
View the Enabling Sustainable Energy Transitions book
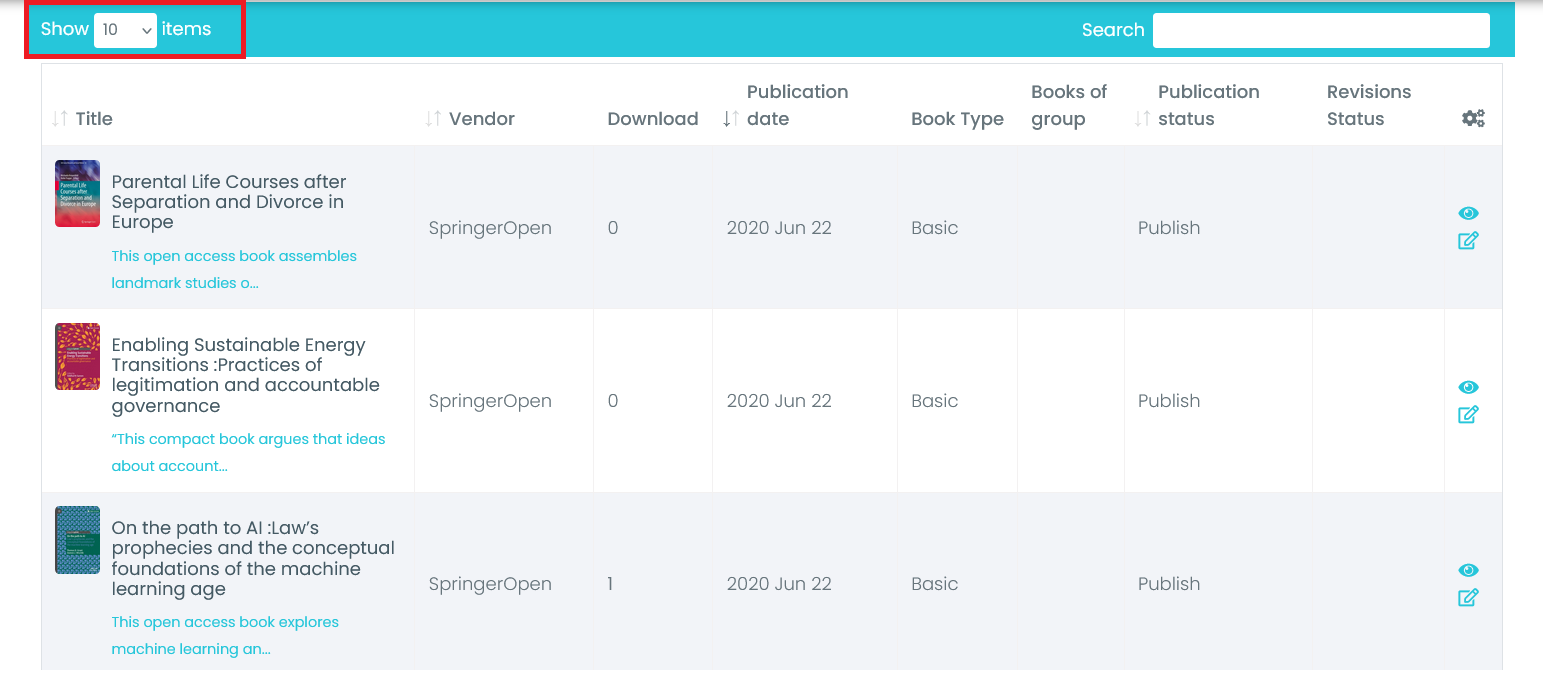tap(1468, 387)
